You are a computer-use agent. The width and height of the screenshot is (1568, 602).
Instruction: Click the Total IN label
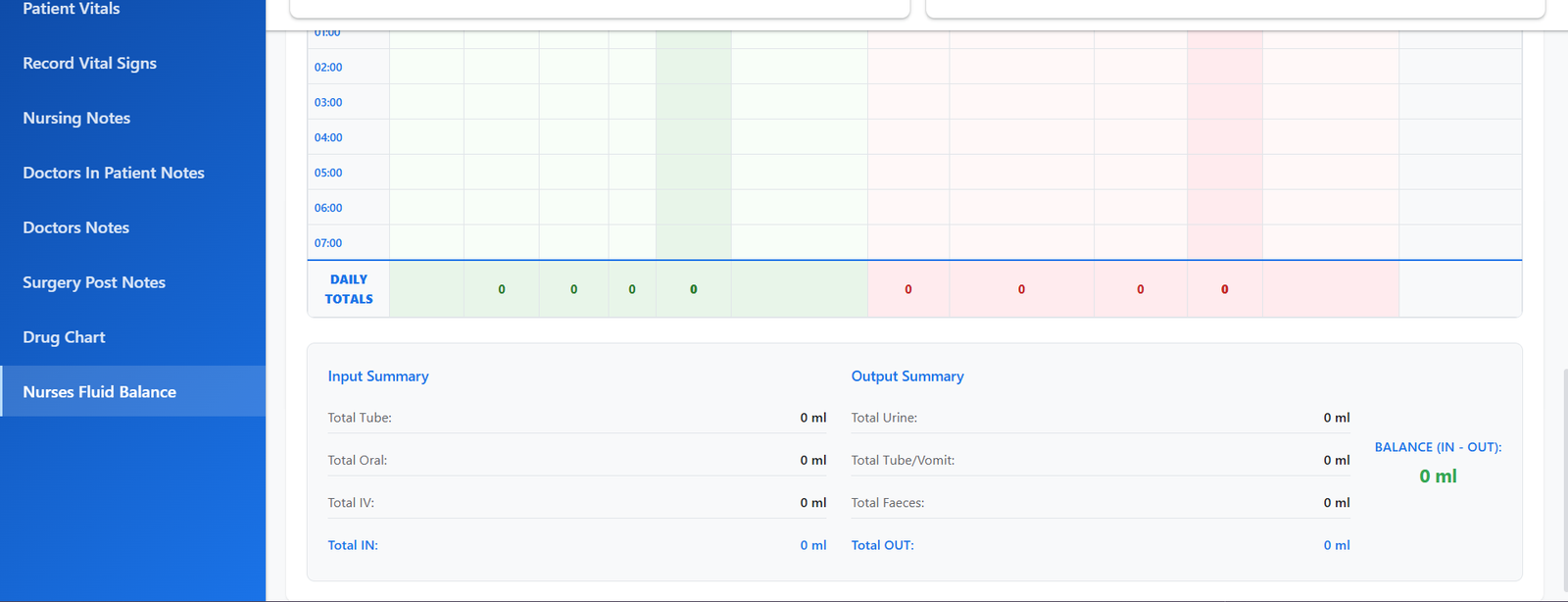point(353,545)
